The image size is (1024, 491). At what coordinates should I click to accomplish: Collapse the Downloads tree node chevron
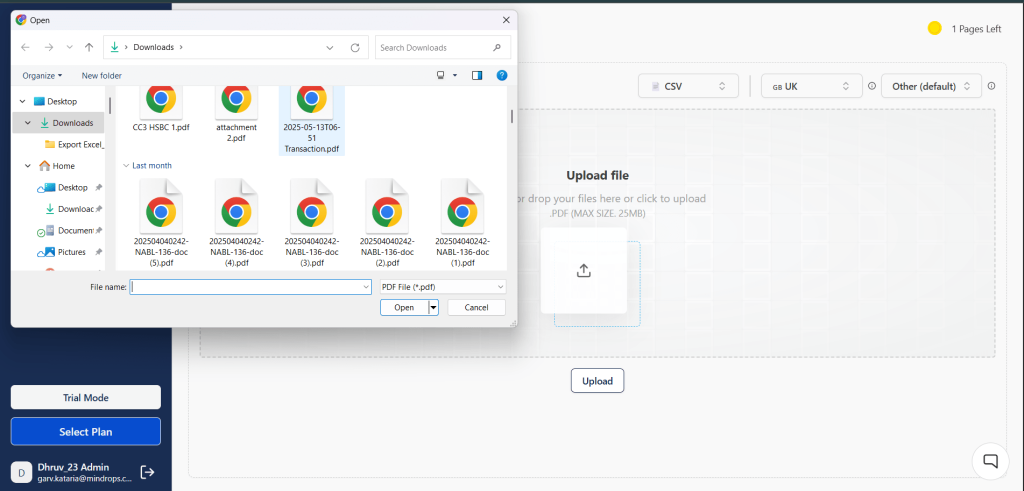click(27, 123)
